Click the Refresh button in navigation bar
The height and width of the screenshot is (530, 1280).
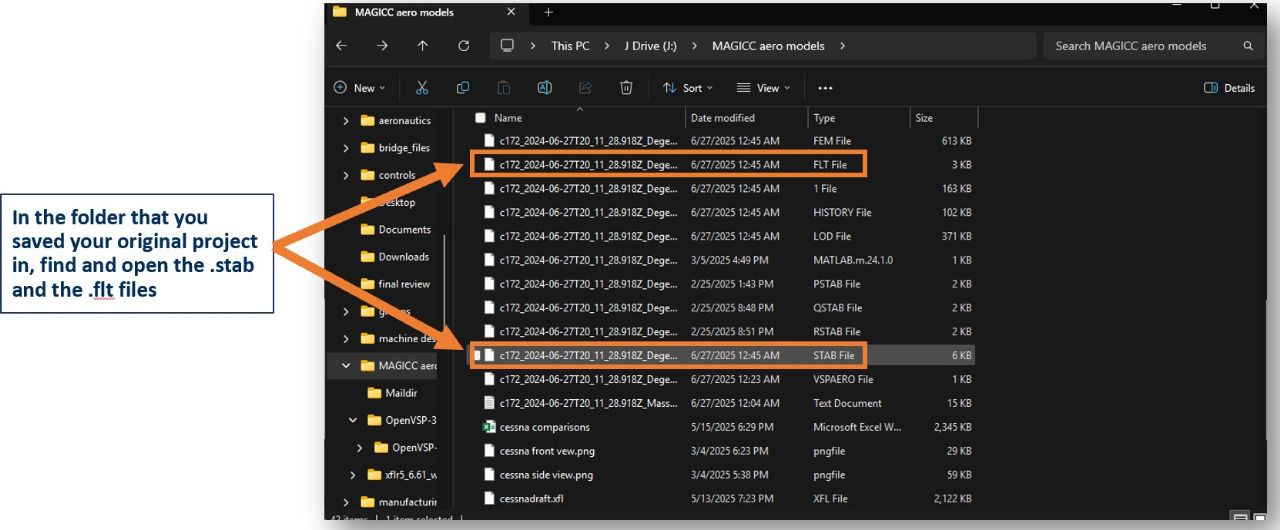tap(463, 46)
